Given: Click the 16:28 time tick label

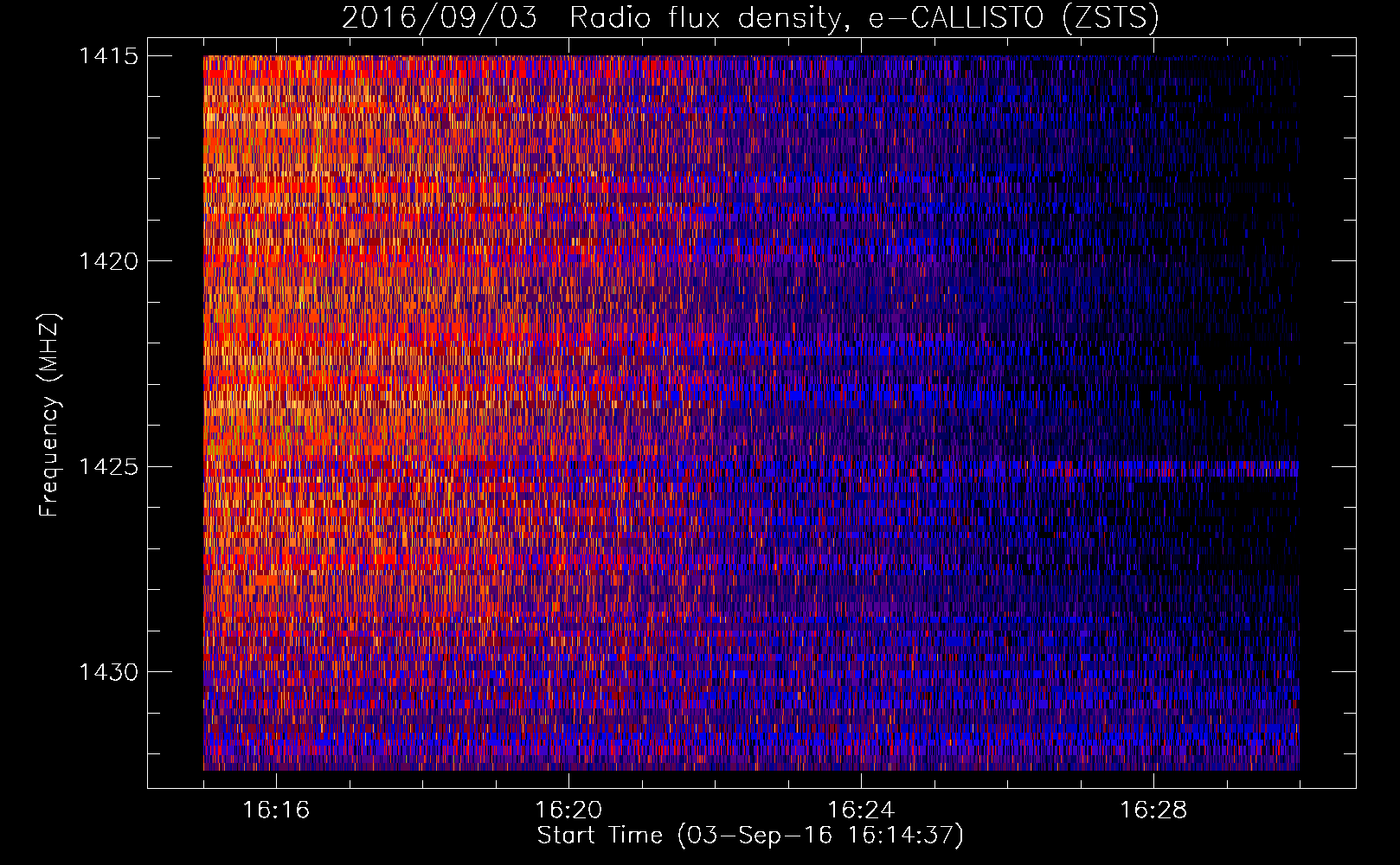Looking at the screenshot, I should point(1153,811).
